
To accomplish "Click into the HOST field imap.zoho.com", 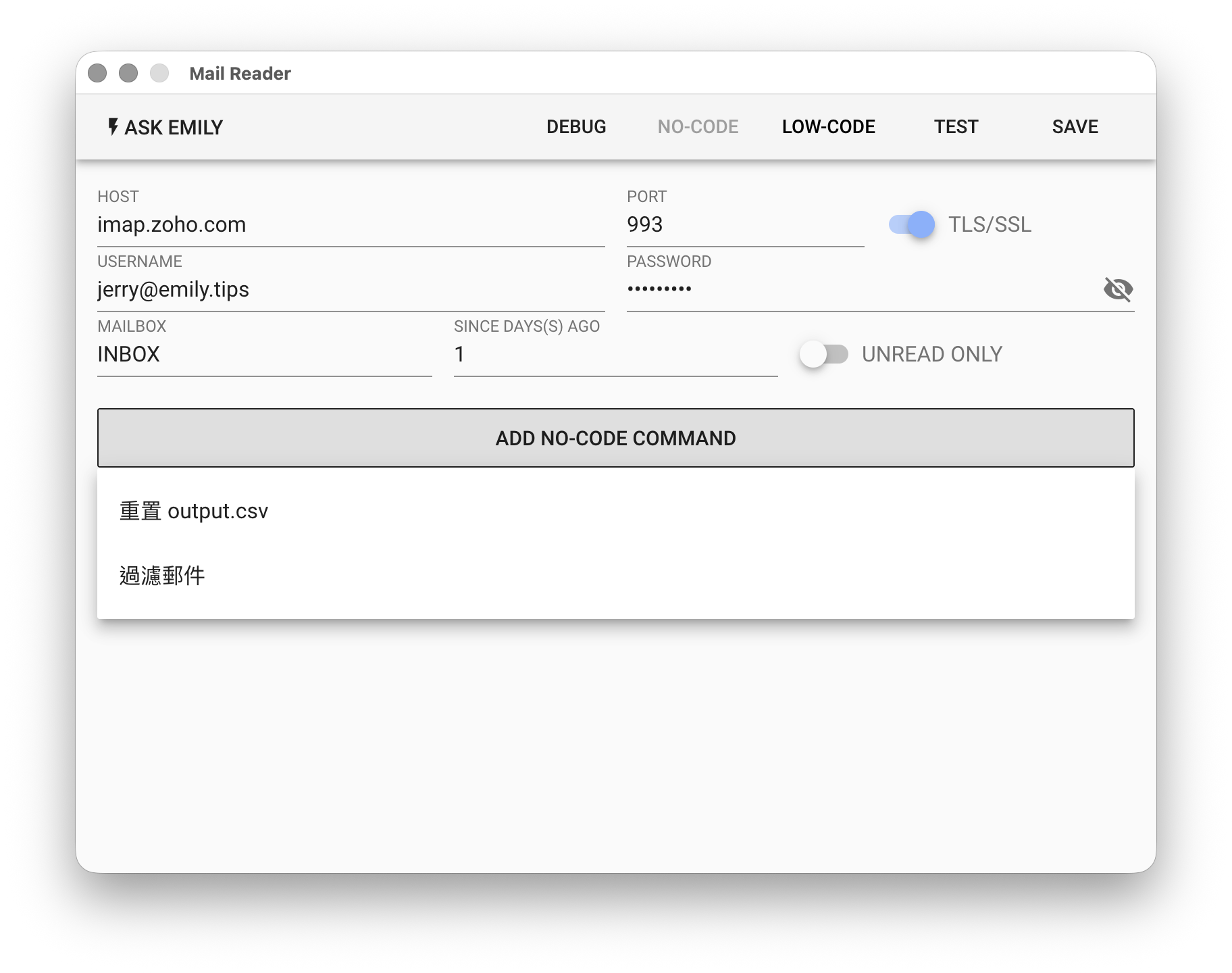I will tap(350, 225).
